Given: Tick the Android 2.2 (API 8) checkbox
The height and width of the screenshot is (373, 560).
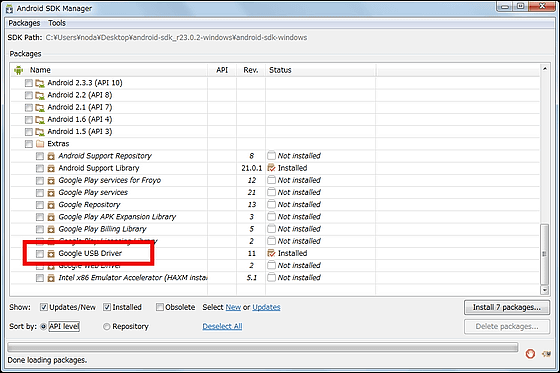Looking at the screenshot, I should 29,95.
